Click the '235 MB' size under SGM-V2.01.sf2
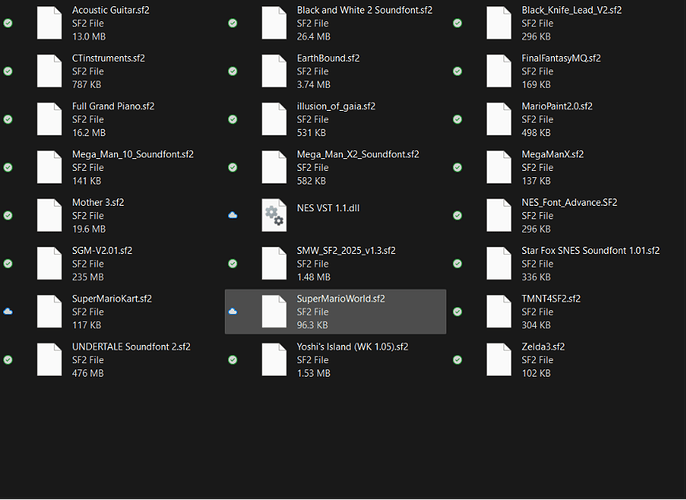Image resolution: width=686 pixels, height=500 pixels. click(x=88, y=277)
